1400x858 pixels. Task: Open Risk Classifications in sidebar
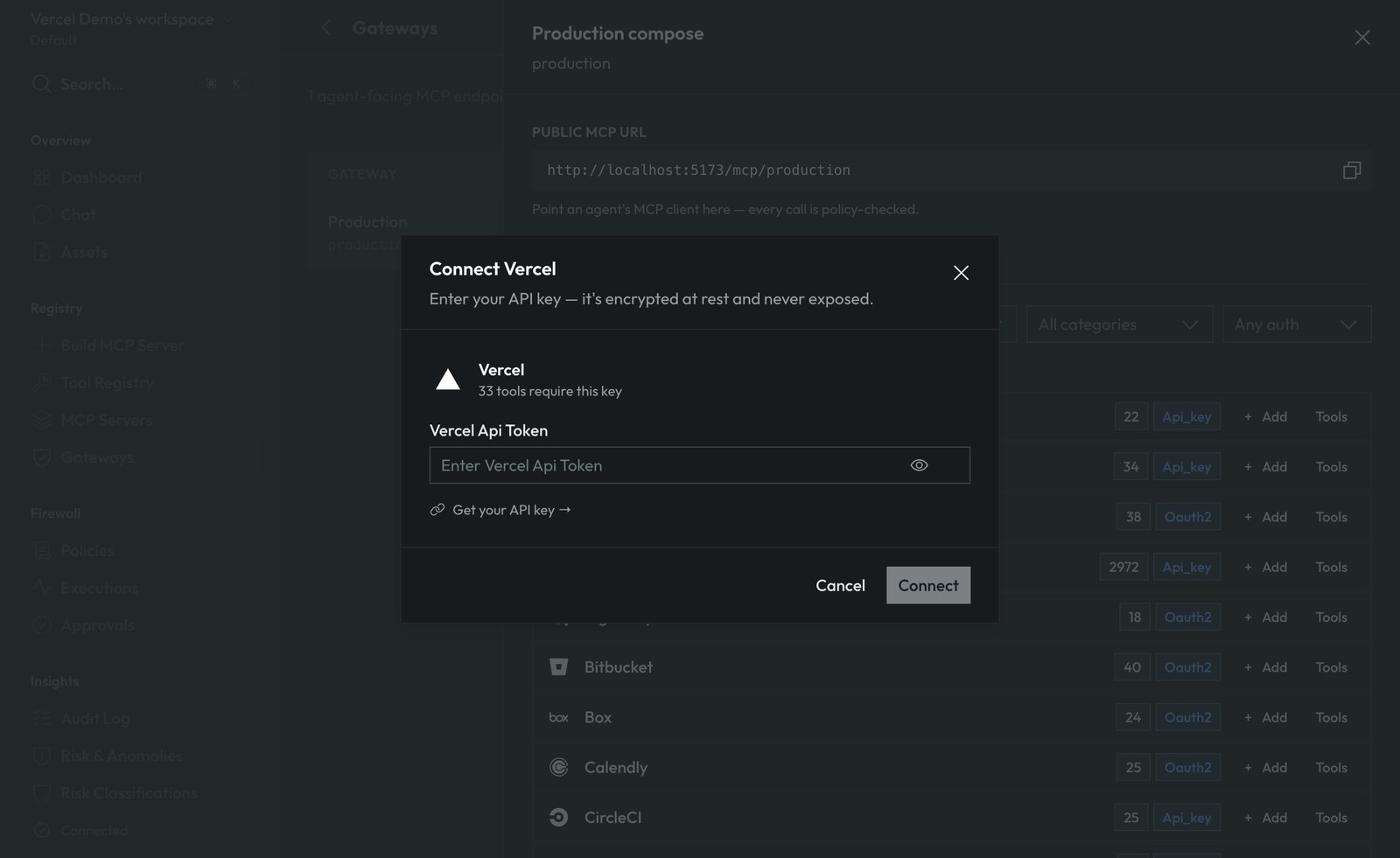tap(129, 793)
